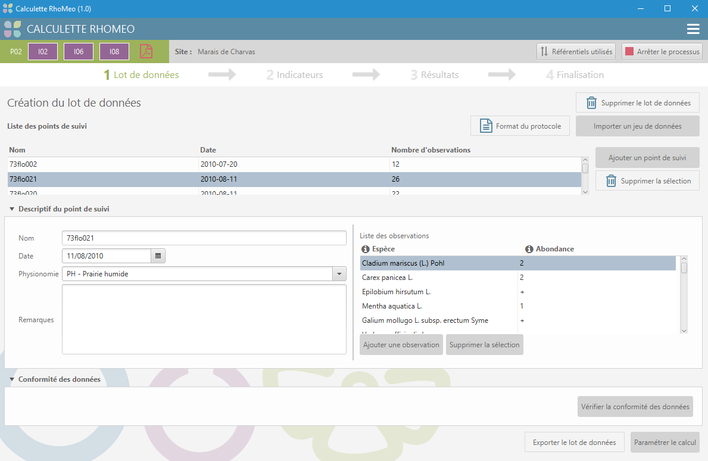Image resolution: width=708 pixels, height=461 pixels.
Task: Select Carex panicea L. observation
Action: (518, 278)
